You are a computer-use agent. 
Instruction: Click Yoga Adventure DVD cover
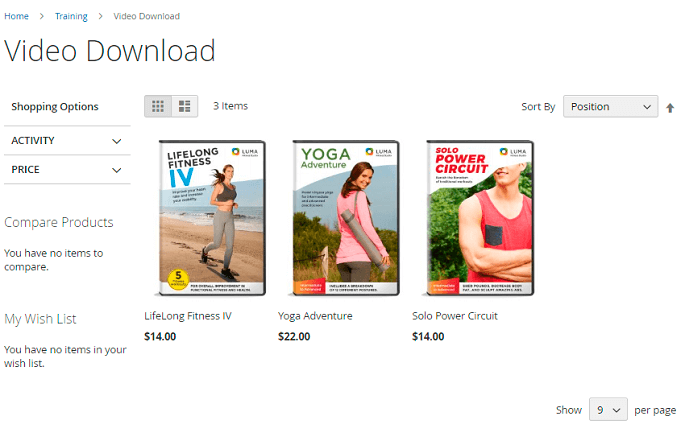[346, 218]
